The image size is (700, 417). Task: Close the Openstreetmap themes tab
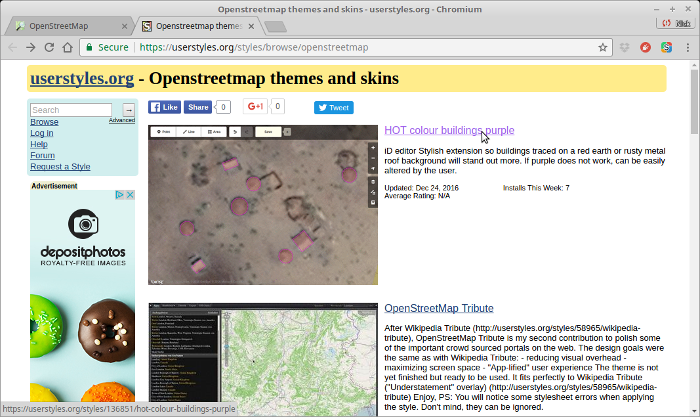(251, 26)
